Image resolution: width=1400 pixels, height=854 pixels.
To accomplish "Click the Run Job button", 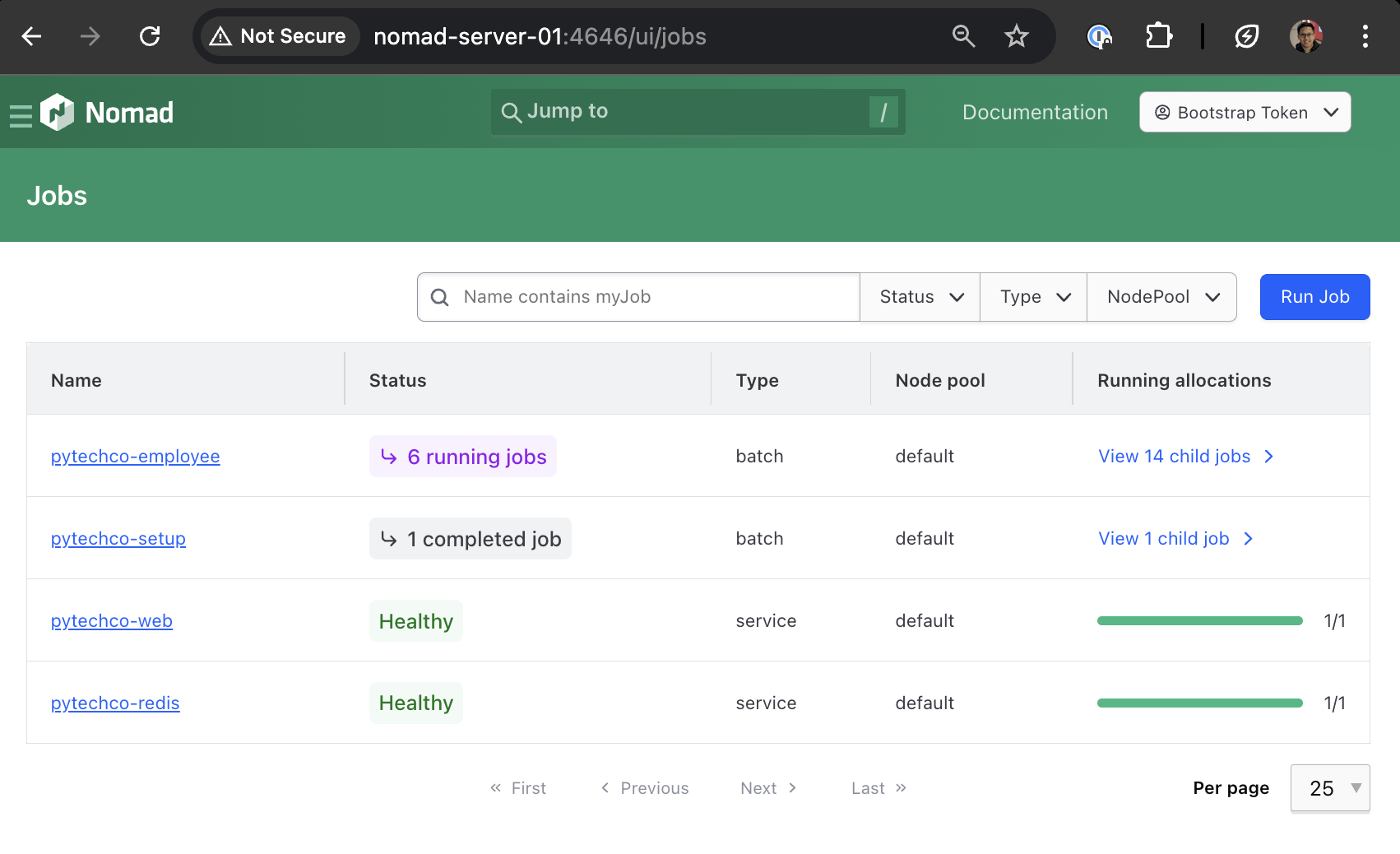I will click(x=1314, y=297).
